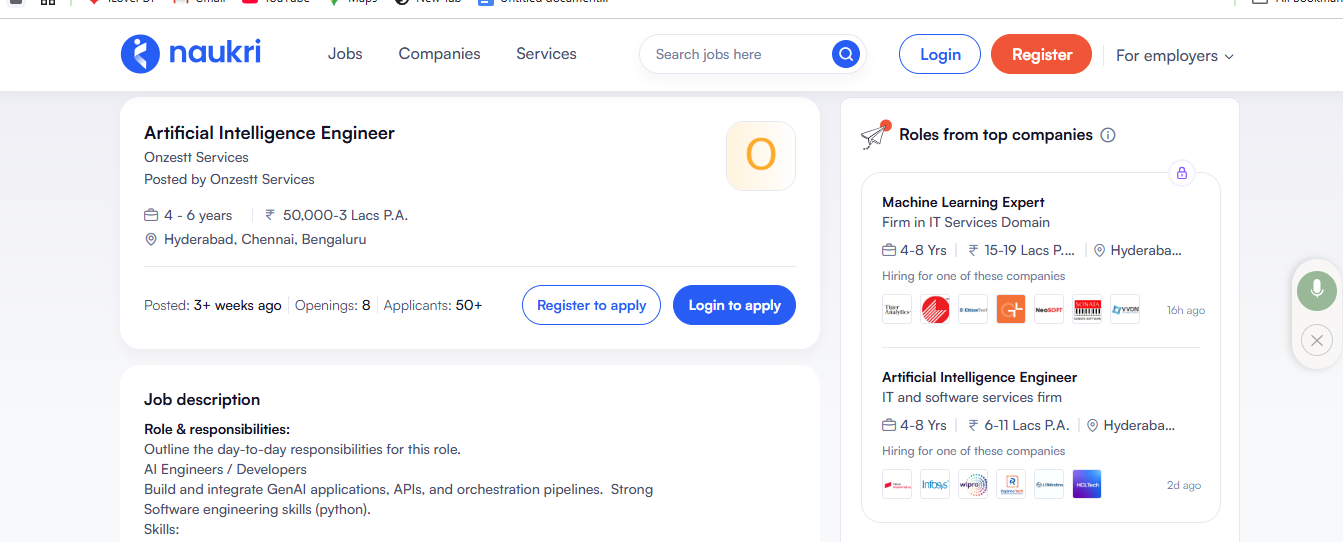Viewport: 1343px width, 542px height.
Task: Focus the Search jobs here field
Action: click(x=735, y=54)
